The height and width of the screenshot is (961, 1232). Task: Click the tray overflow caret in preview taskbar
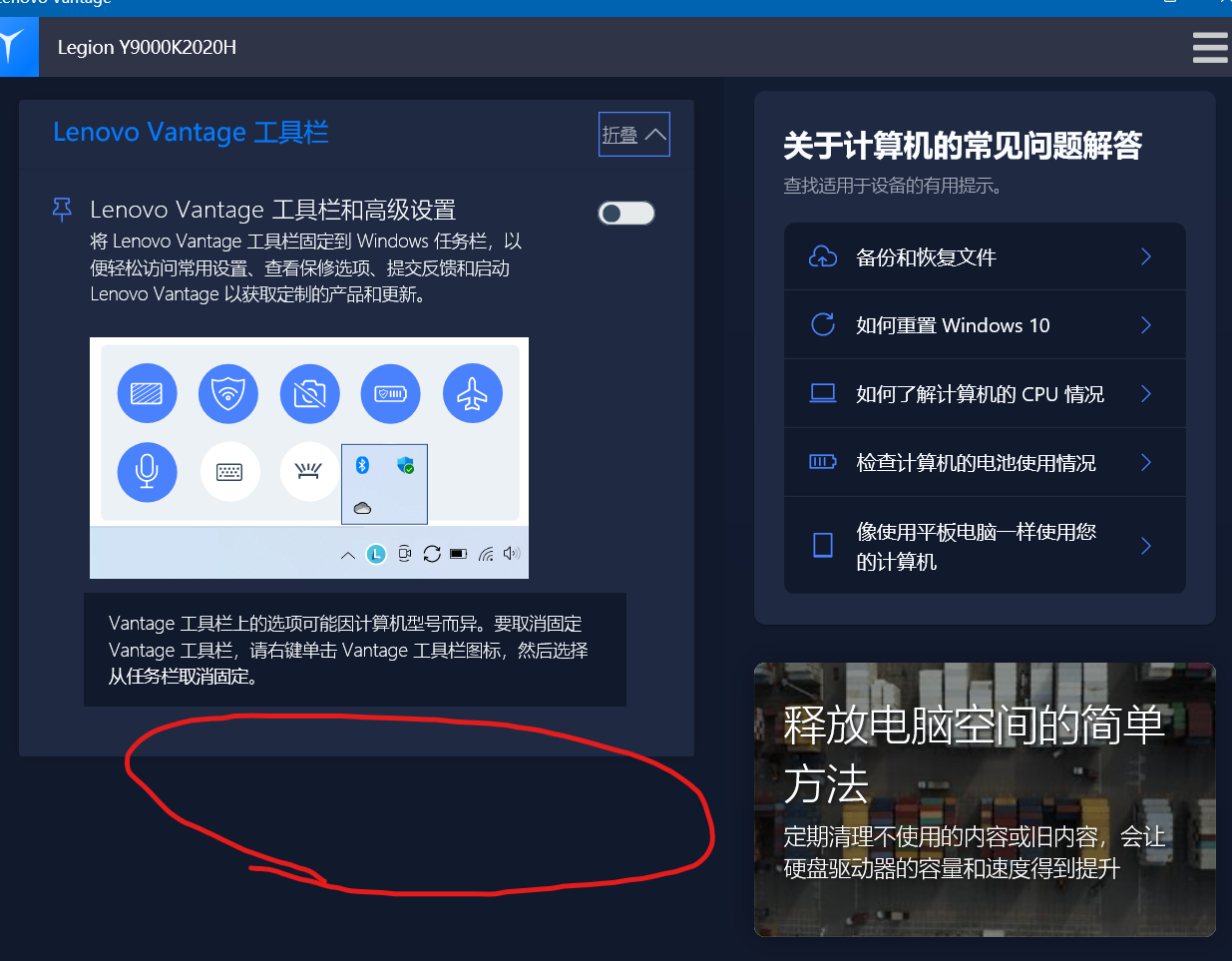pyautogui.click(x=348, y=555)
